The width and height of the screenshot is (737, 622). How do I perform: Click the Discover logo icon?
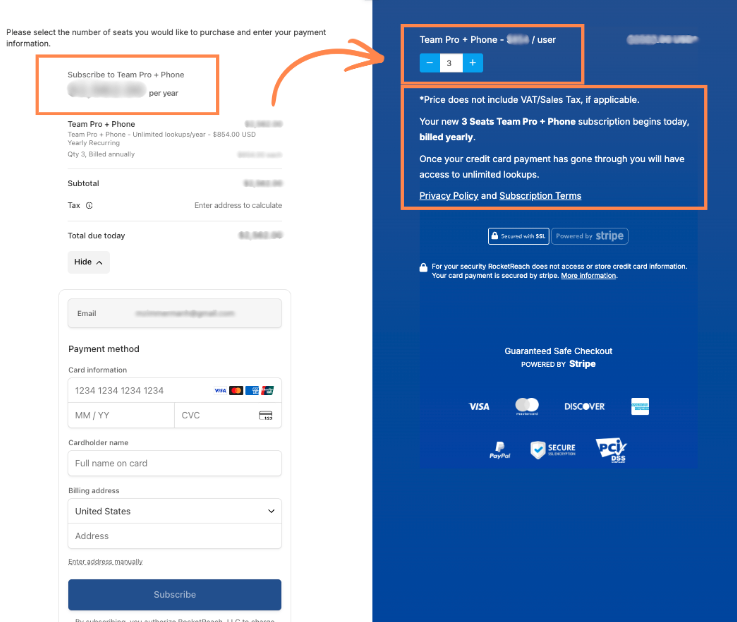click(584, 406)
